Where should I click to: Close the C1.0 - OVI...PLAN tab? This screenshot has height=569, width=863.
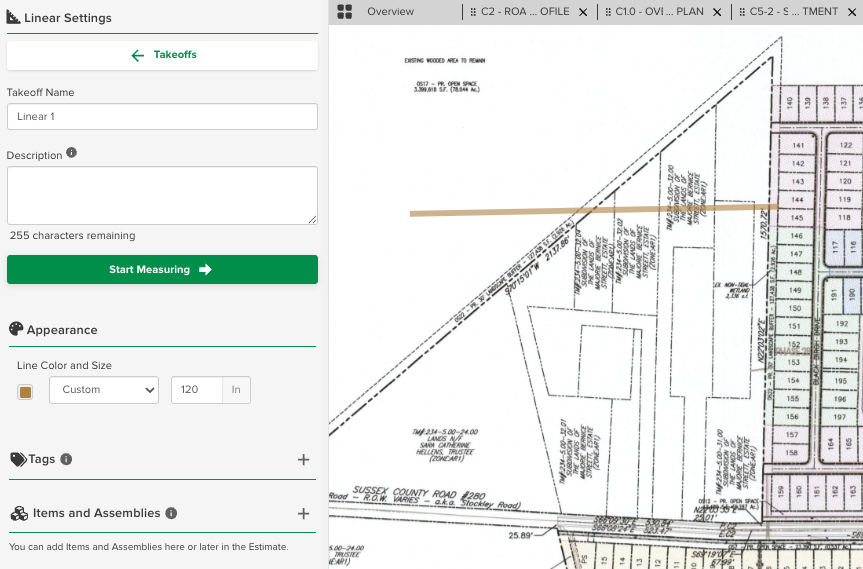click(716, 12)
